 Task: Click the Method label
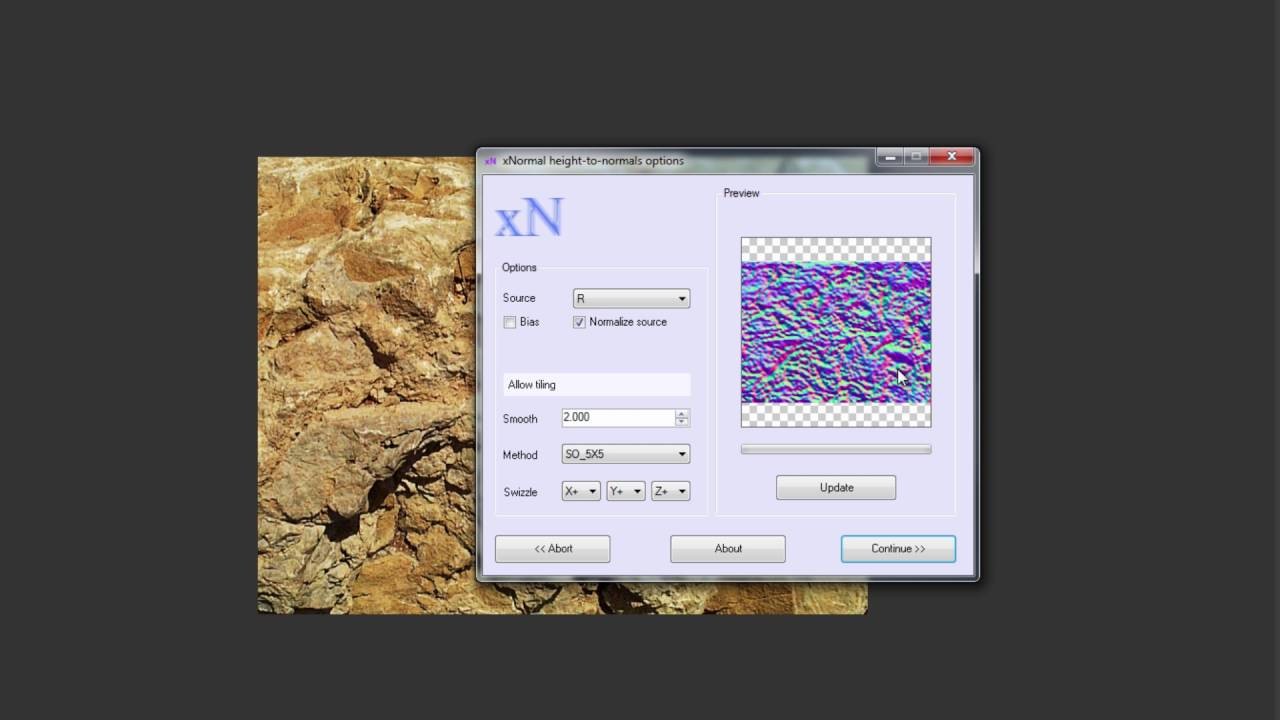pos(520,455)
